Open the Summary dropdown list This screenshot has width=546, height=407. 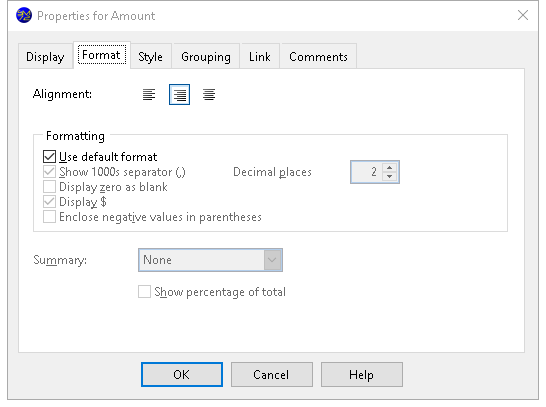[x=210, y=260]
